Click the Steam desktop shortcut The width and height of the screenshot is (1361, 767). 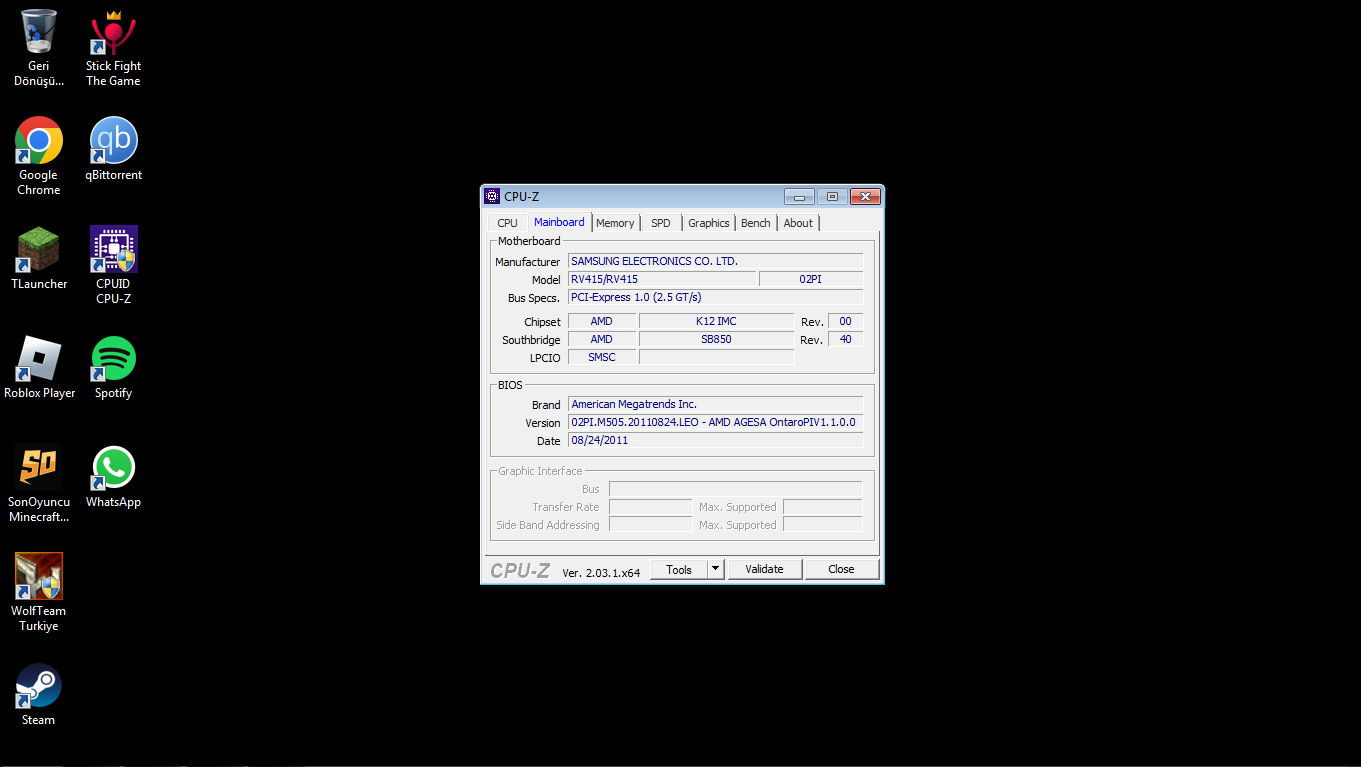tap(39, 694)
